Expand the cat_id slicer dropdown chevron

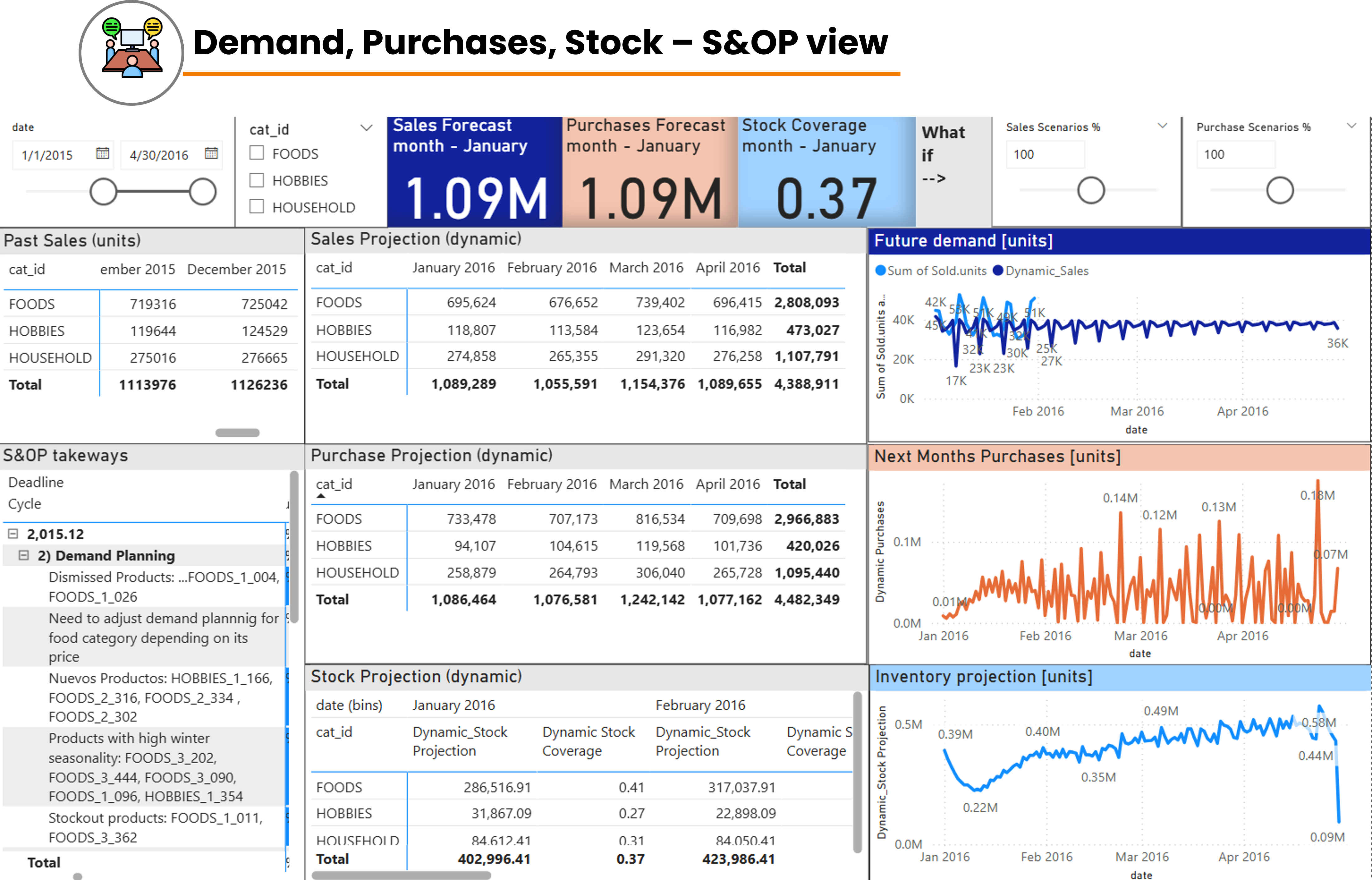click(366, 128)
